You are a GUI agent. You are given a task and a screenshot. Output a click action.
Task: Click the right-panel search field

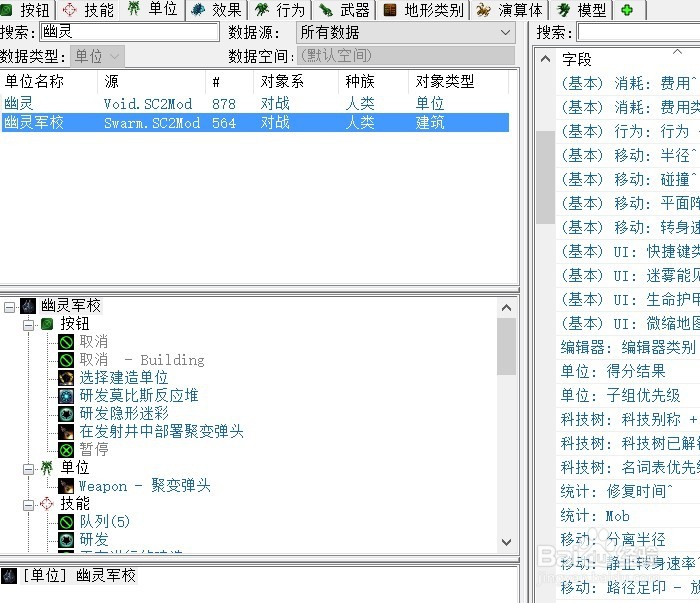638,33
